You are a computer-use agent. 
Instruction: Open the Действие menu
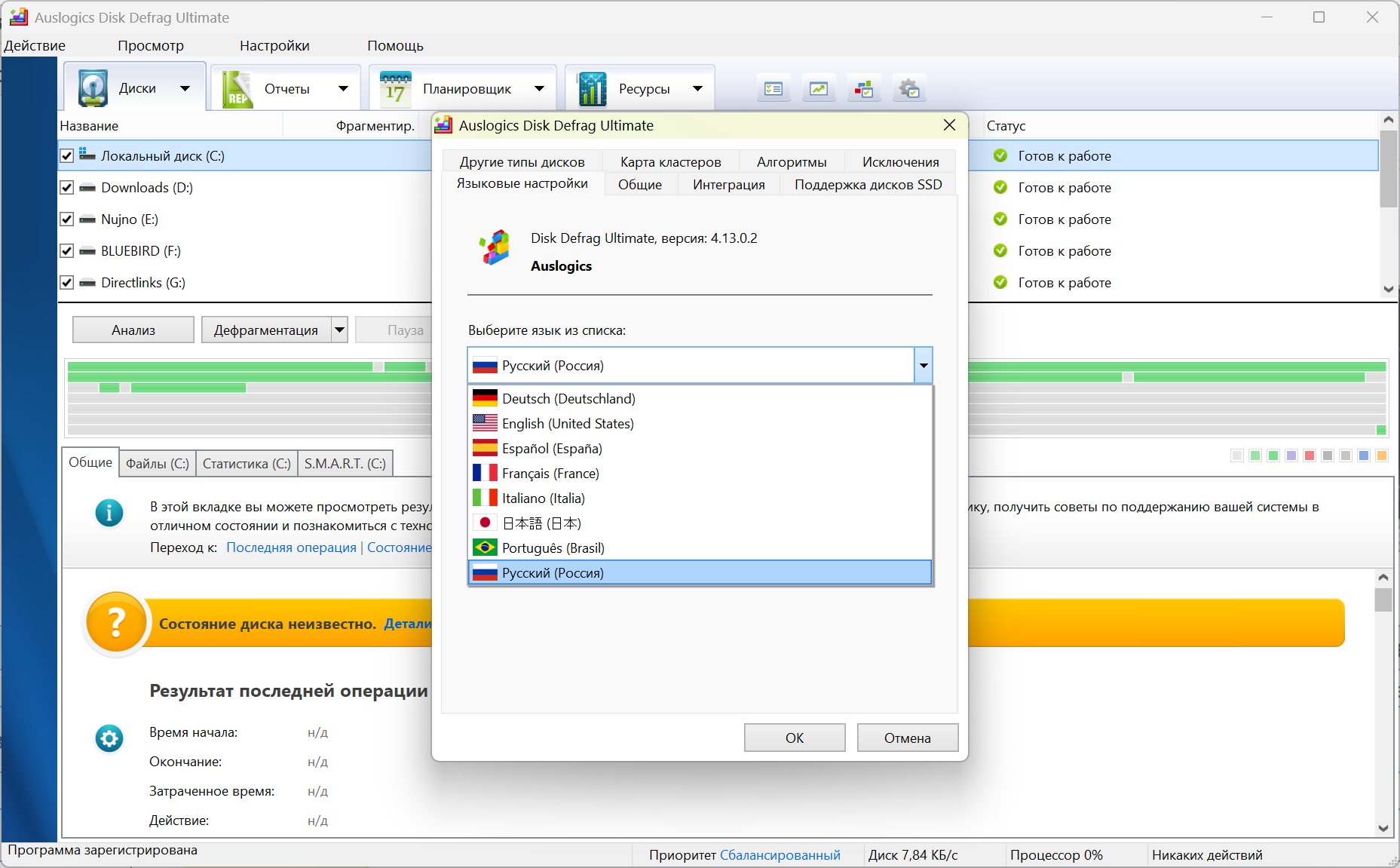[35, 45]
